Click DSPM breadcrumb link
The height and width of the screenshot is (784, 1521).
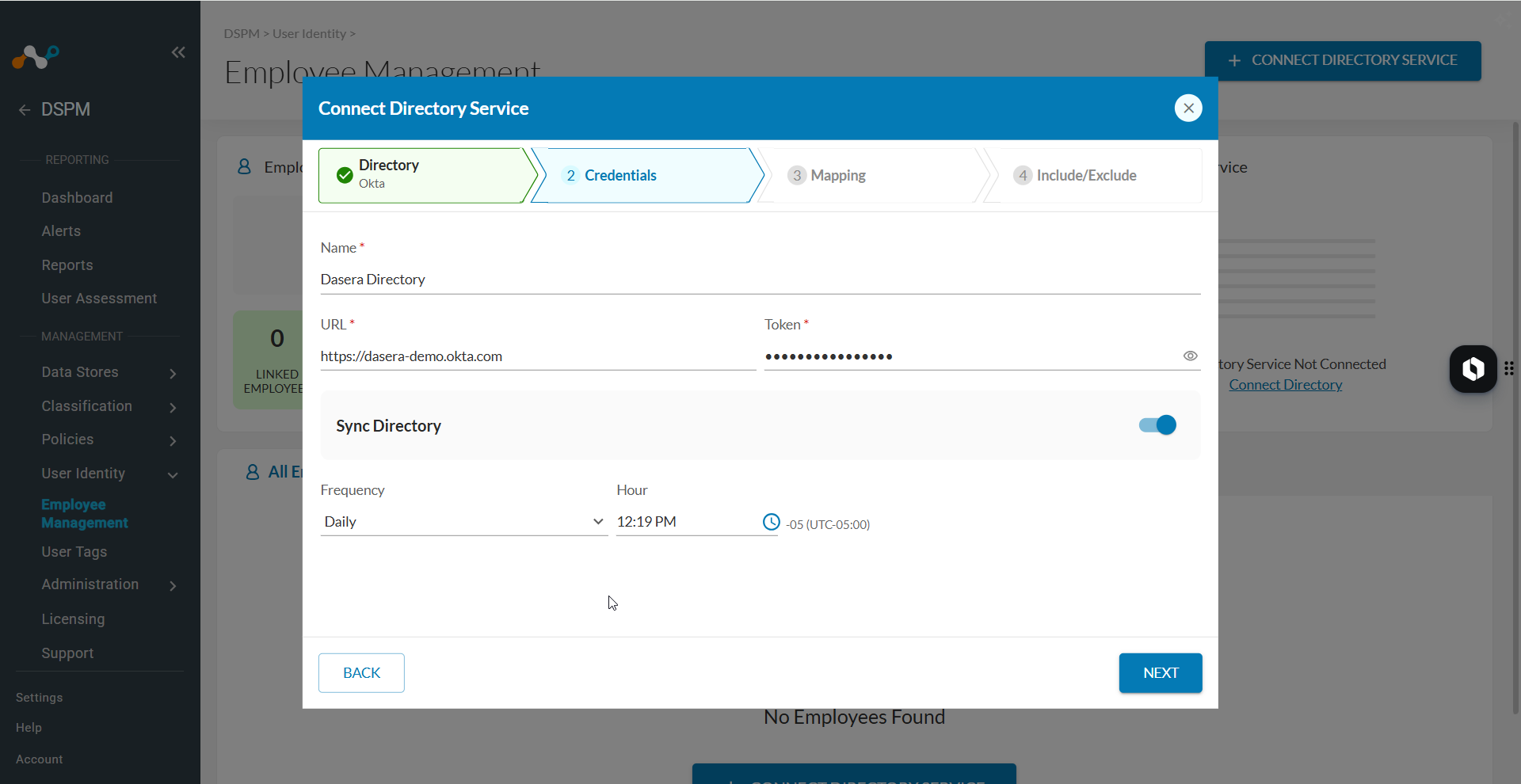click(x=242, y=33)
